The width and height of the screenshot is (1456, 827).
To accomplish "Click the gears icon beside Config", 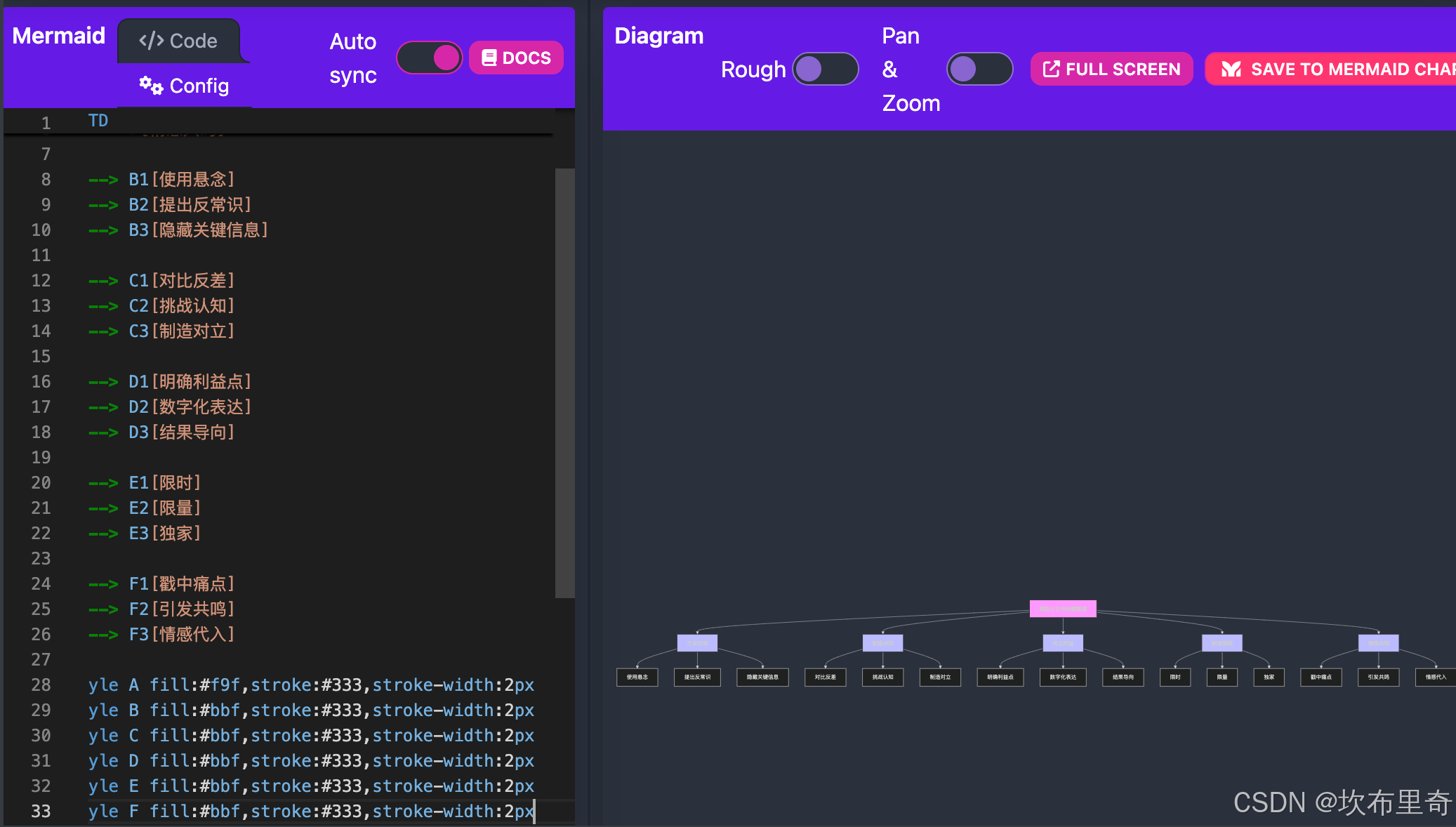I will coord(150,85).
